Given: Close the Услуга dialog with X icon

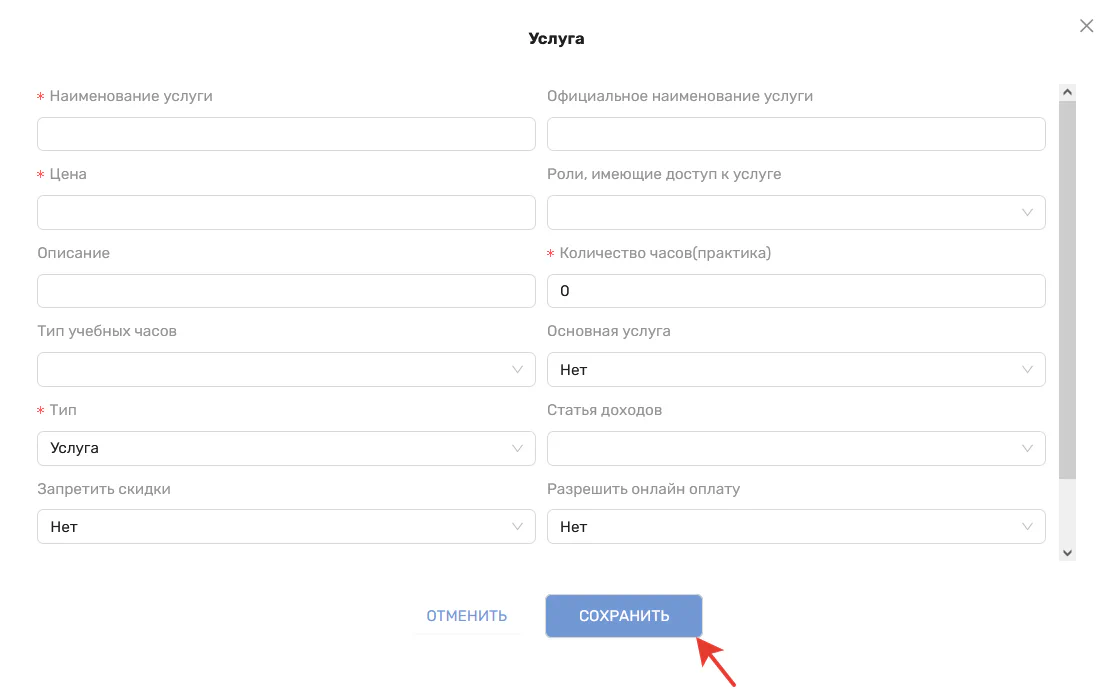Looking at the screenshot, I should click(1086, 26).
